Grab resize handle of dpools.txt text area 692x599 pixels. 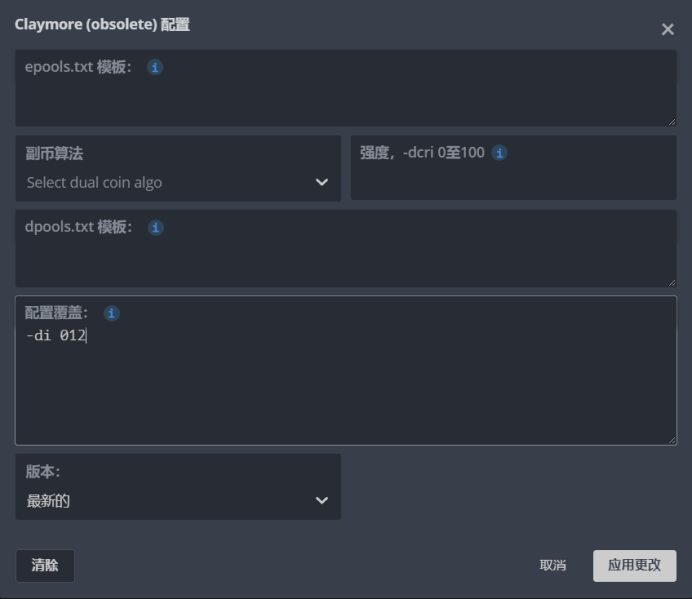click(671, 281)
